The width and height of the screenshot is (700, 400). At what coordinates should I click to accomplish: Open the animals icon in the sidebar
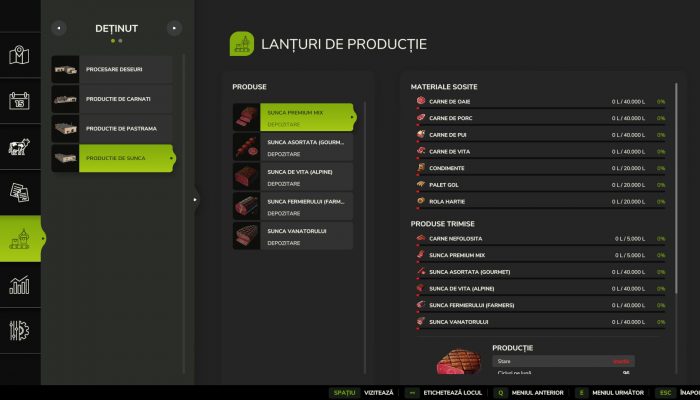click(19, 148)
